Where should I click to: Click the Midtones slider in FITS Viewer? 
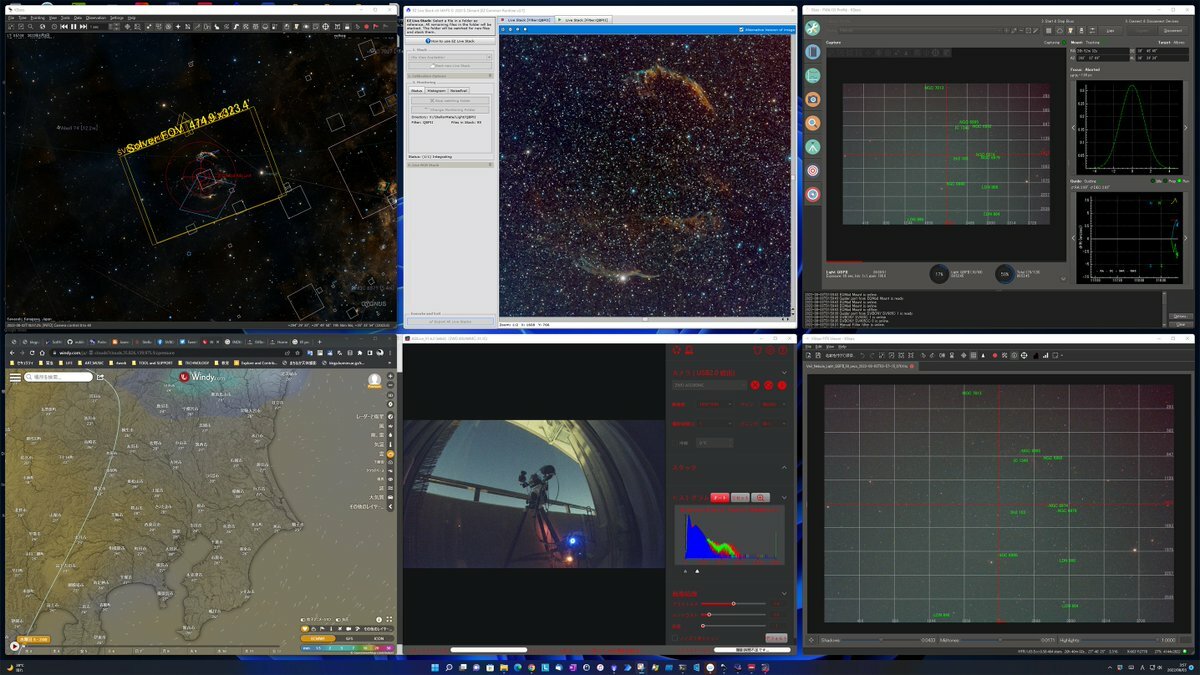tap(1000, 640)
